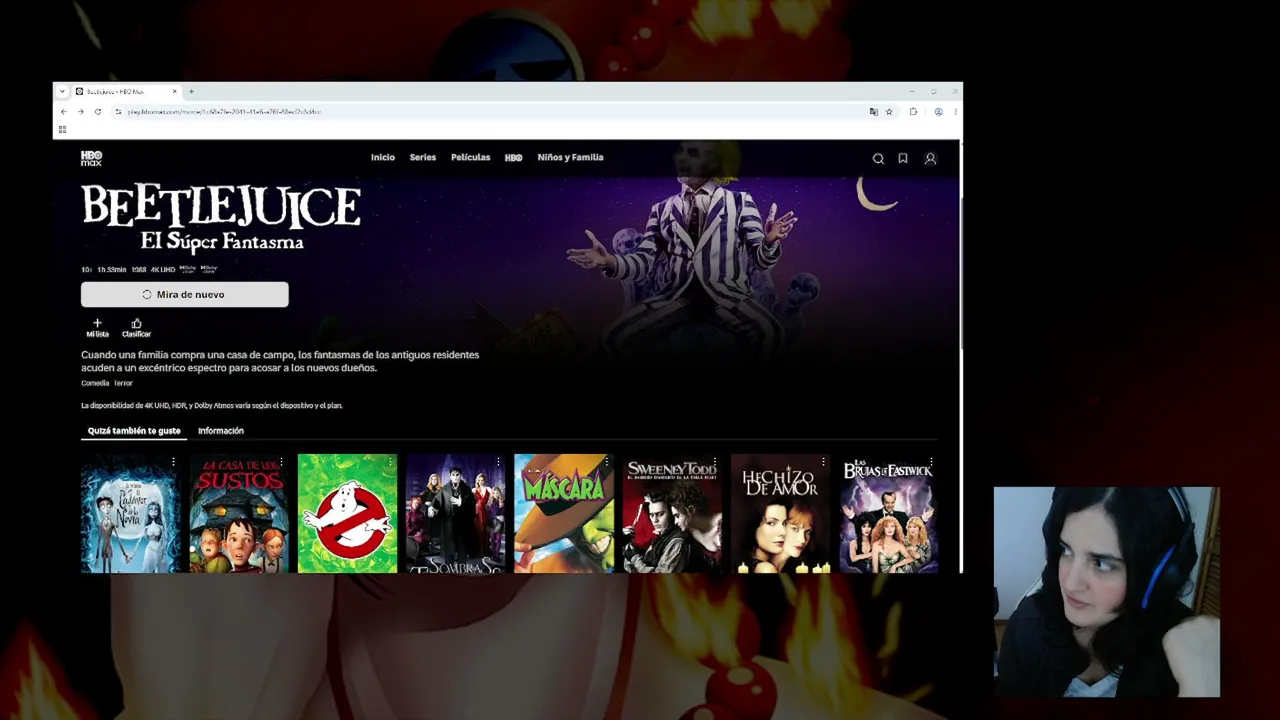Open La Máscara movie poster
Image resolution: width=1280 pixels, height=720 pixels.
[x=564, y=514]
